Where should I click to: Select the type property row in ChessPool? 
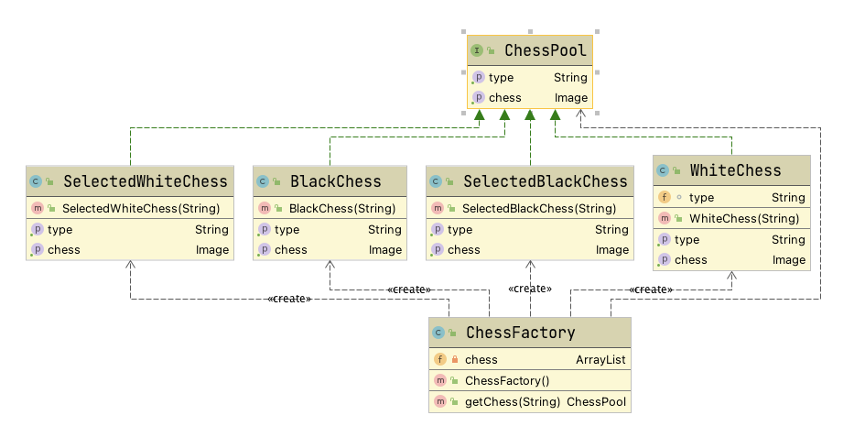530,77
